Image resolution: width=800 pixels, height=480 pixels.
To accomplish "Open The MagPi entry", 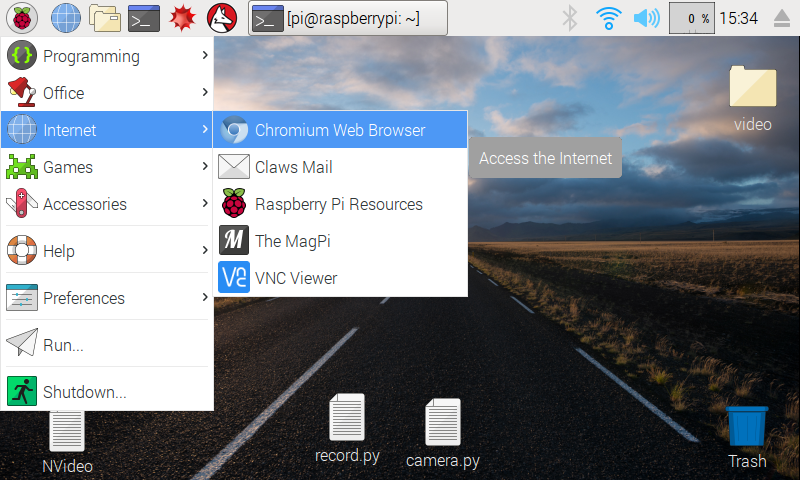I will 340,241.
